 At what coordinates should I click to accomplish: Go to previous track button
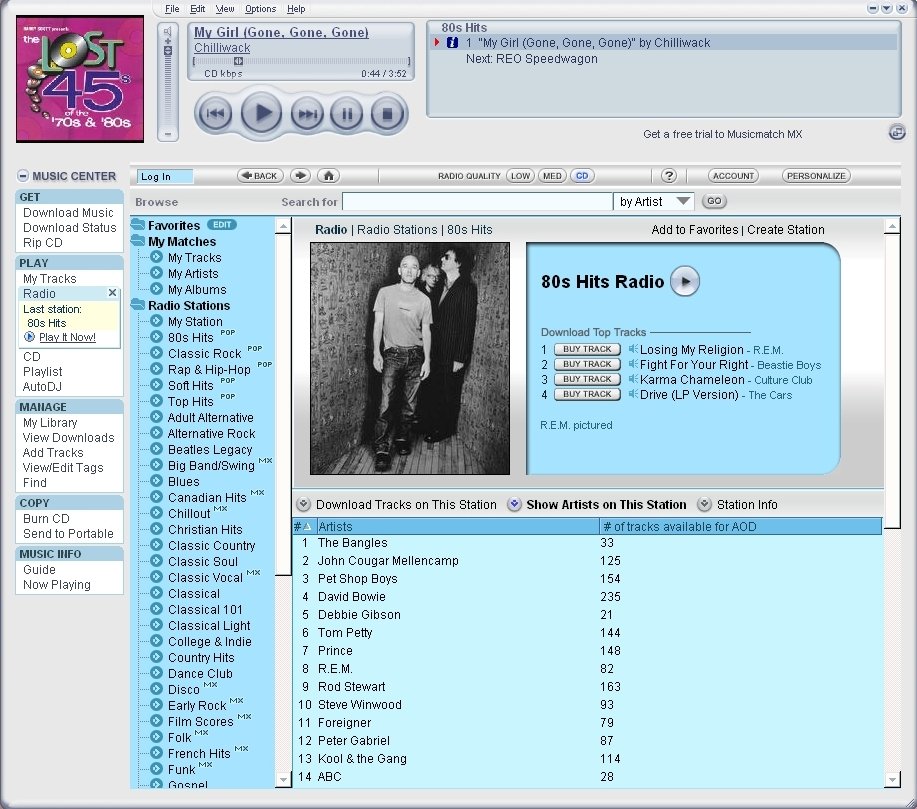coord(215,114)
